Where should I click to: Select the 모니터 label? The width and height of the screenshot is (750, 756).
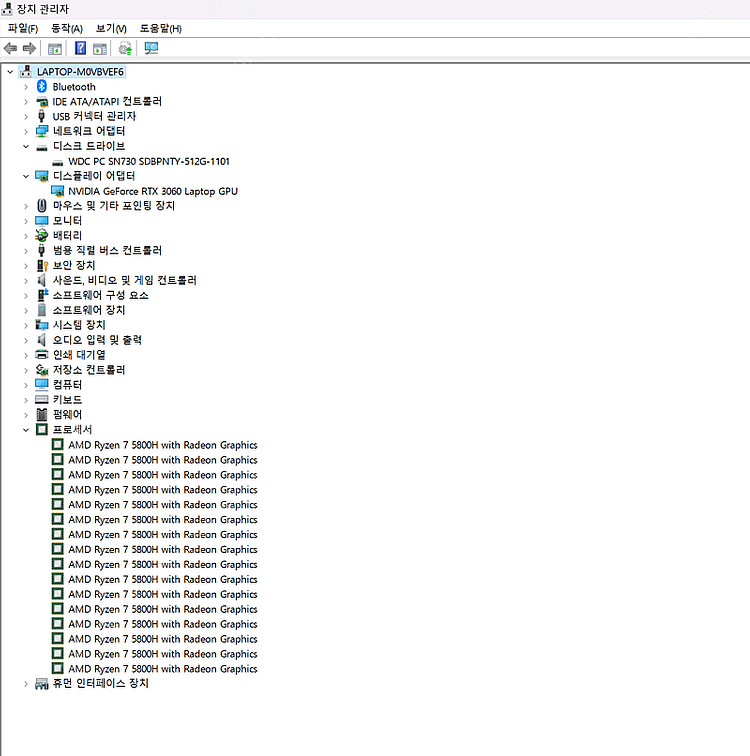[67, 221]
